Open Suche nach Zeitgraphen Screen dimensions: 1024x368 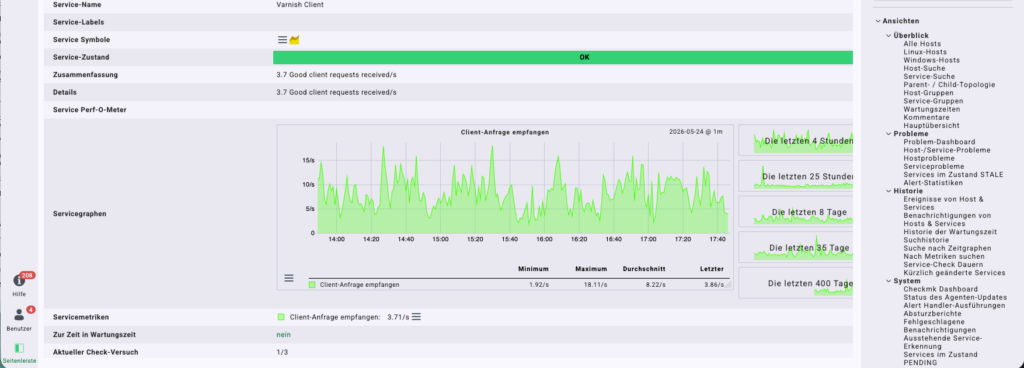pyautogui.click(x=947, y=248)
